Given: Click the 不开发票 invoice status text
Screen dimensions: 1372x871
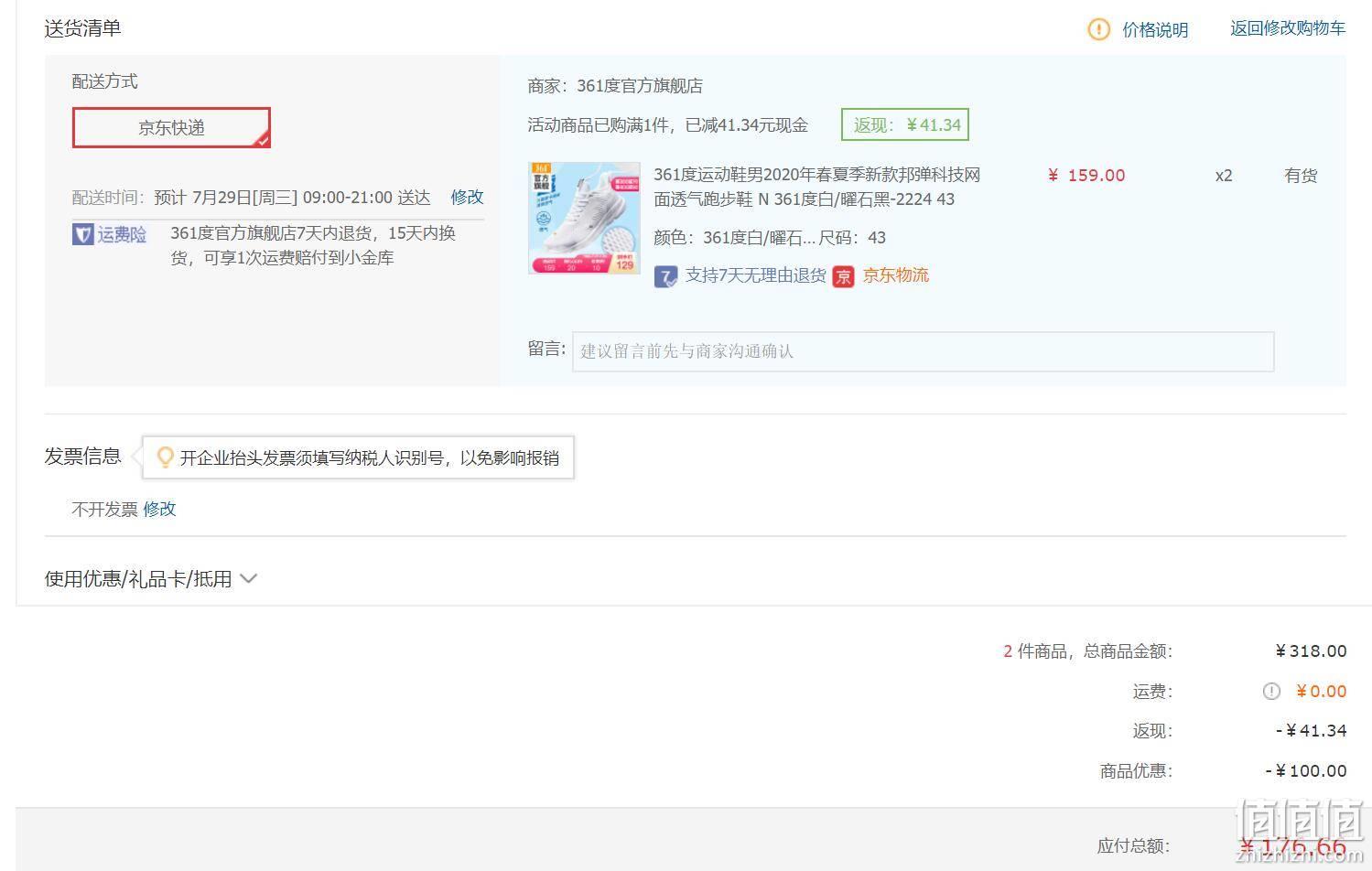Looking at the screenshot, I should click(104, 509).
